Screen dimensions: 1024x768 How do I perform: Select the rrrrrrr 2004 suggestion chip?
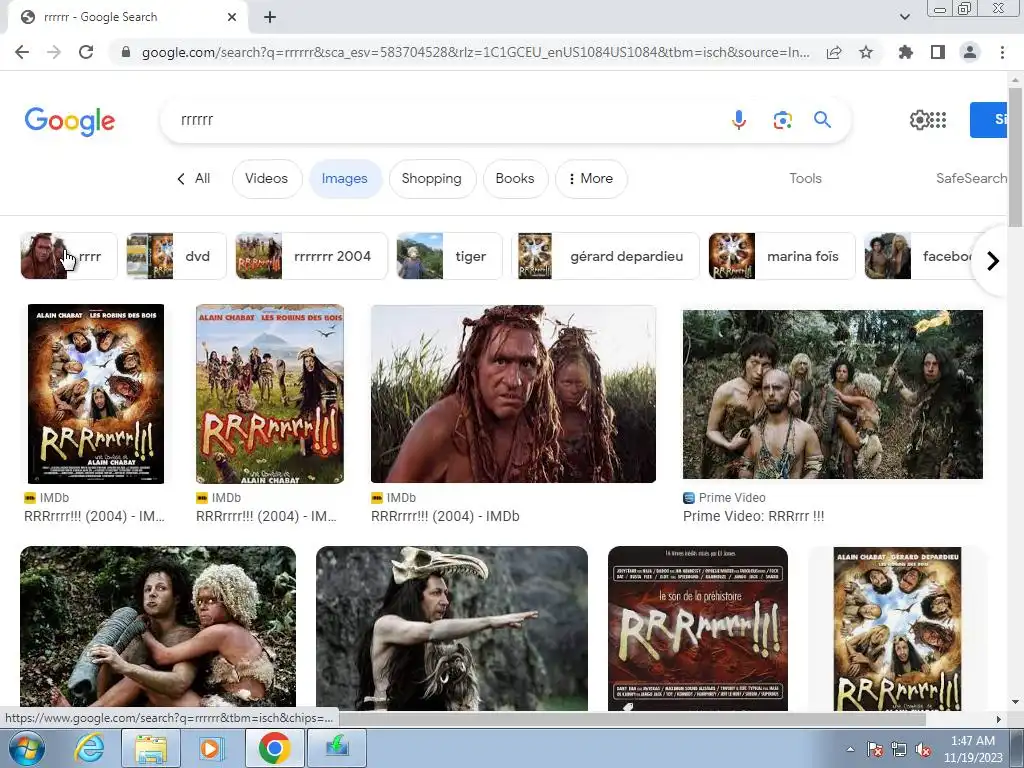pos(311,256)
